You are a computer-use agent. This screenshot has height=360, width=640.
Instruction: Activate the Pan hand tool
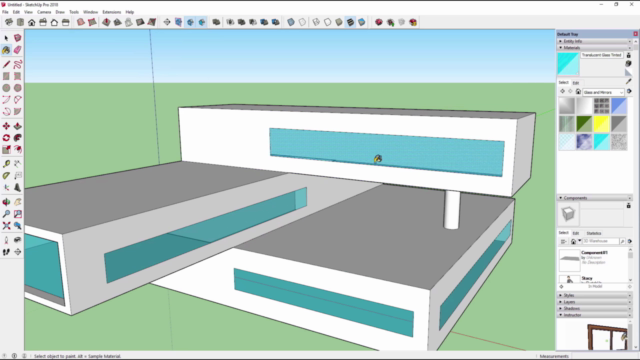tap(18, 202)
